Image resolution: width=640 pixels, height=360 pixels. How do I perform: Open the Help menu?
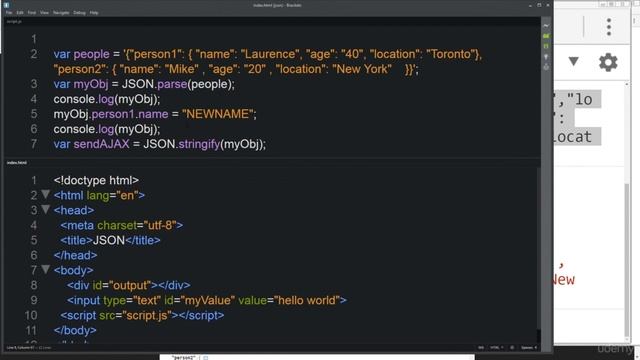tap(94, 13)
